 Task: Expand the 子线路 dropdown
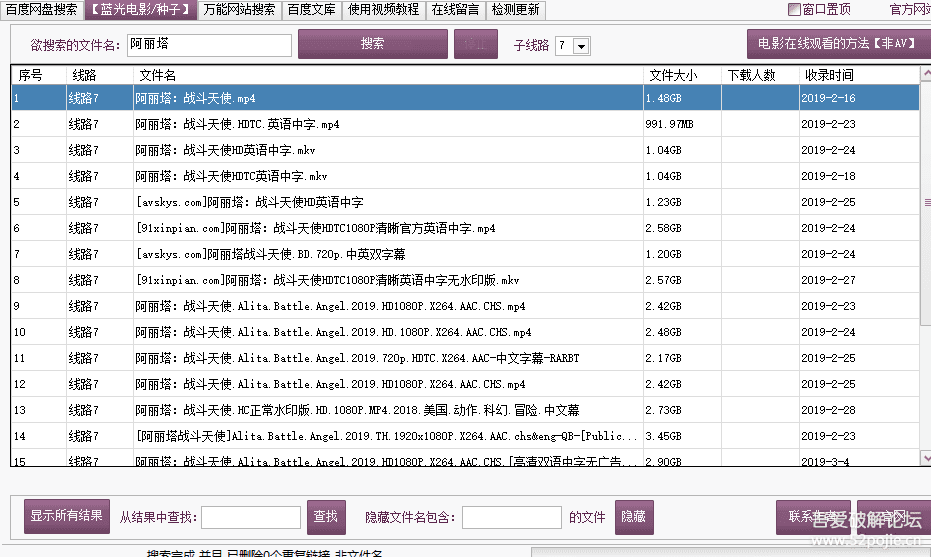581,46
